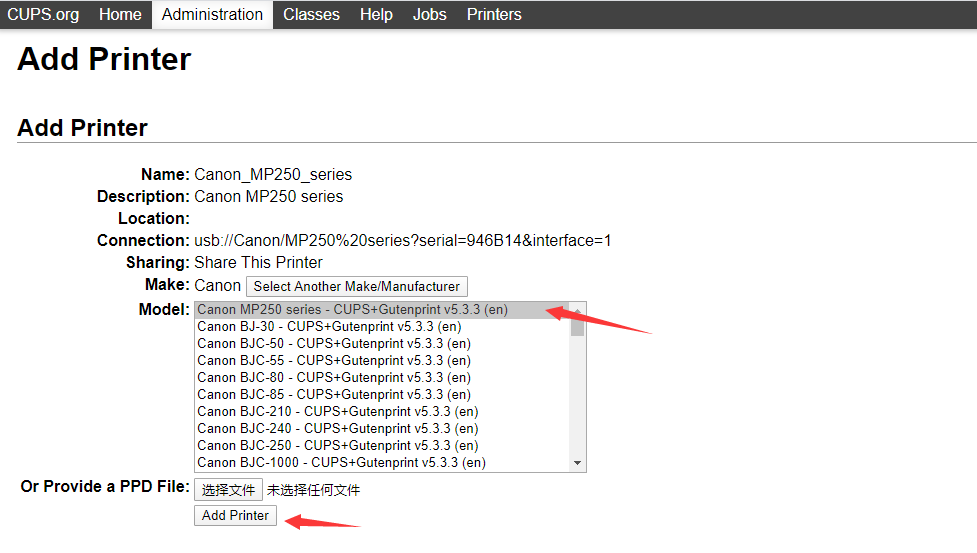The image size is (977, 553).
Task: Open the Printers tab
Action: (x=494, y=14)
